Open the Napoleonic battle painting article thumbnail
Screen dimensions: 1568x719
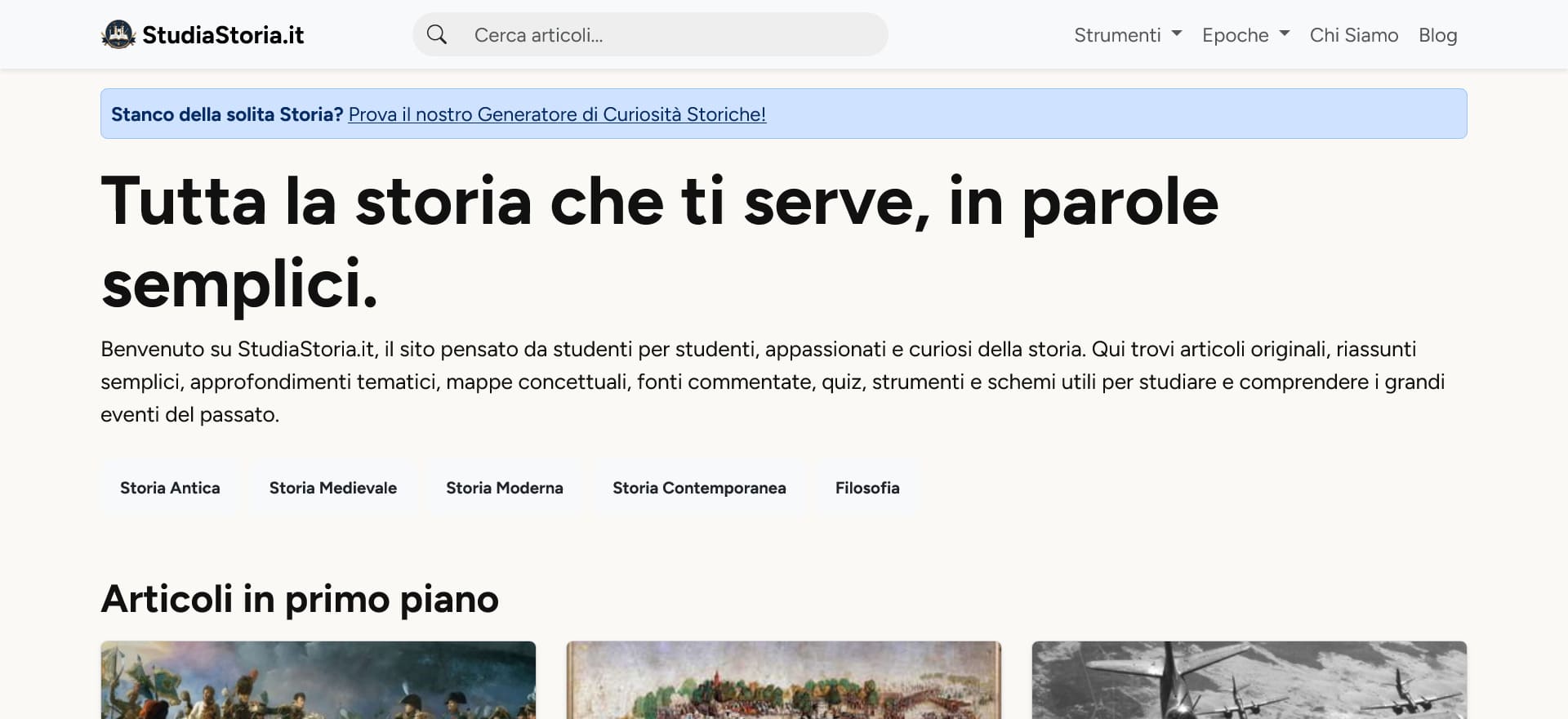(x=318, y=680)
